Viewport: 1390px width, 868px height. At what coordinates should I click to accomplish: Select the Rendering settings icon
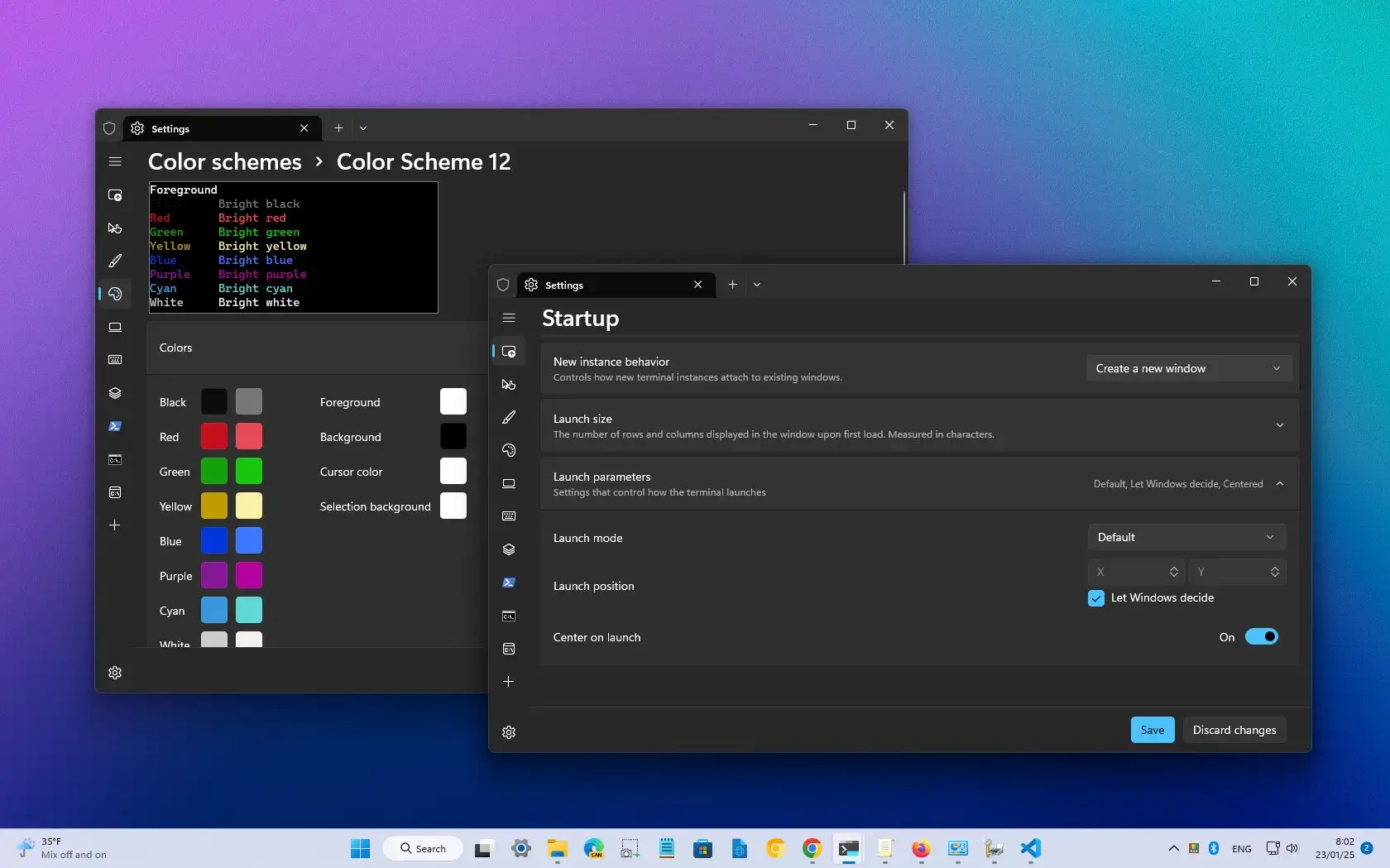[508, 483]
